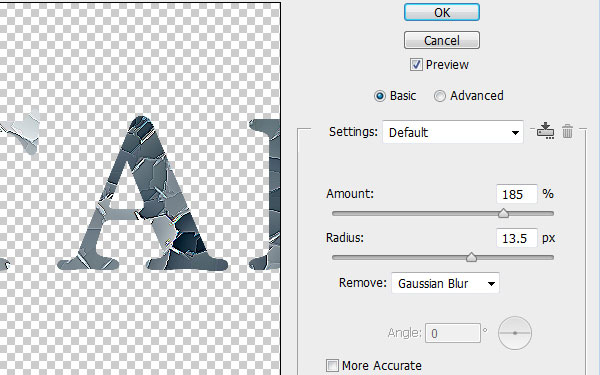Open the Remove dropdown set to Gaussian Blur
The height and width of the screenshot is (375, 600).
[445, 283]
